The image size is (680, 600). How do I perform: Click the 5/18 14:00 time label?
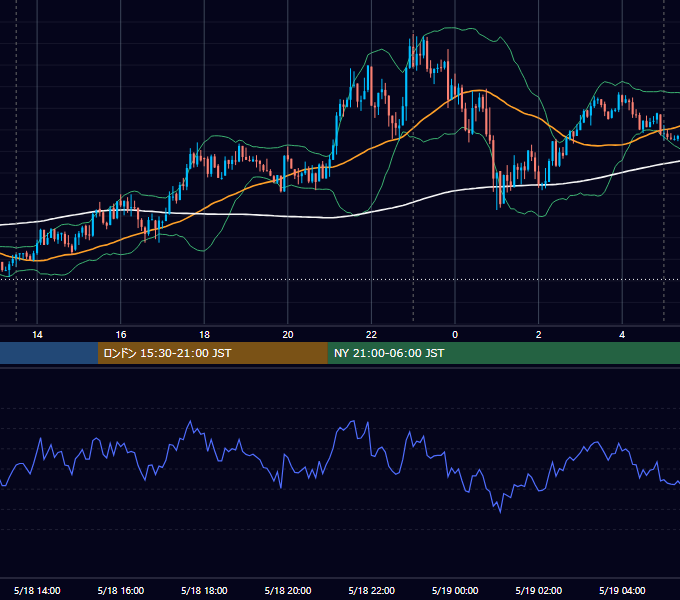pos(37,590)
